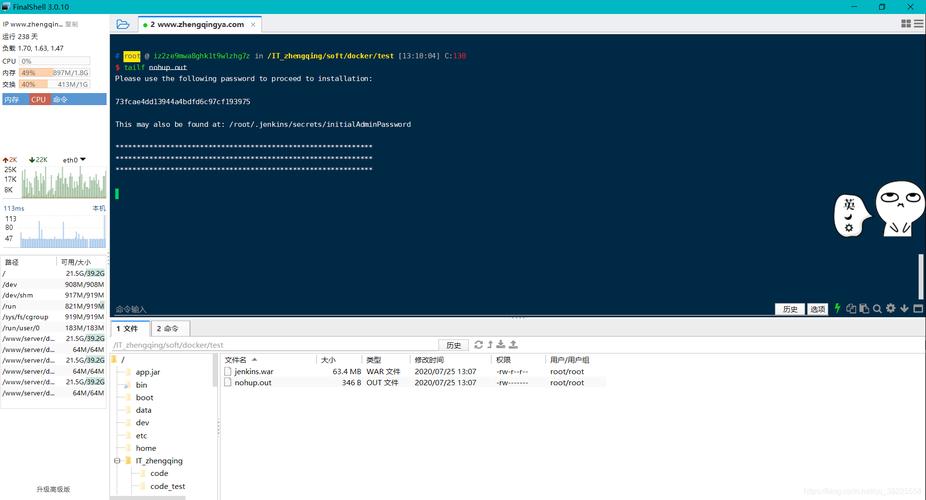Select the data folder in tree
926x500 pixels.
(x=144, y=410)
